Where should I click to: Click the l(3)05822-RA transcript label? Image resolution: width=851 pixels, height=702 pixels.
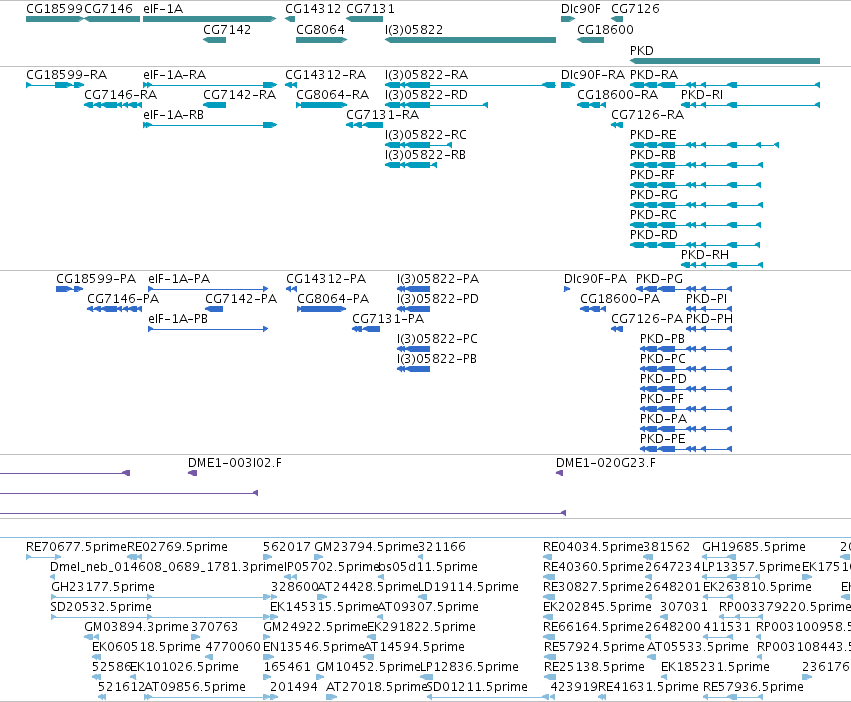[427, 75]
